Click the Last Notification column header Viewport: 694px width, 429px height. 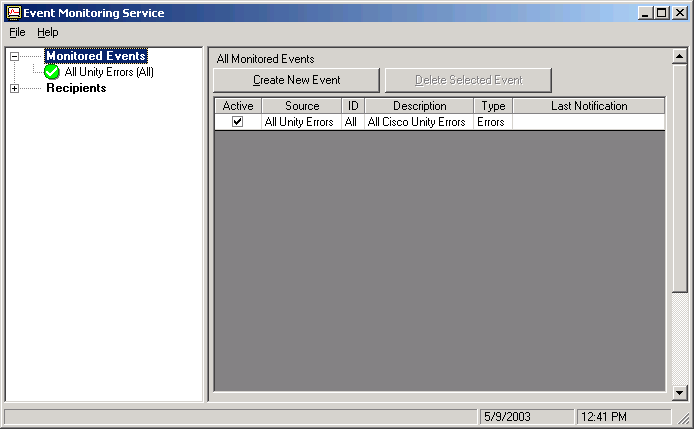589,106
